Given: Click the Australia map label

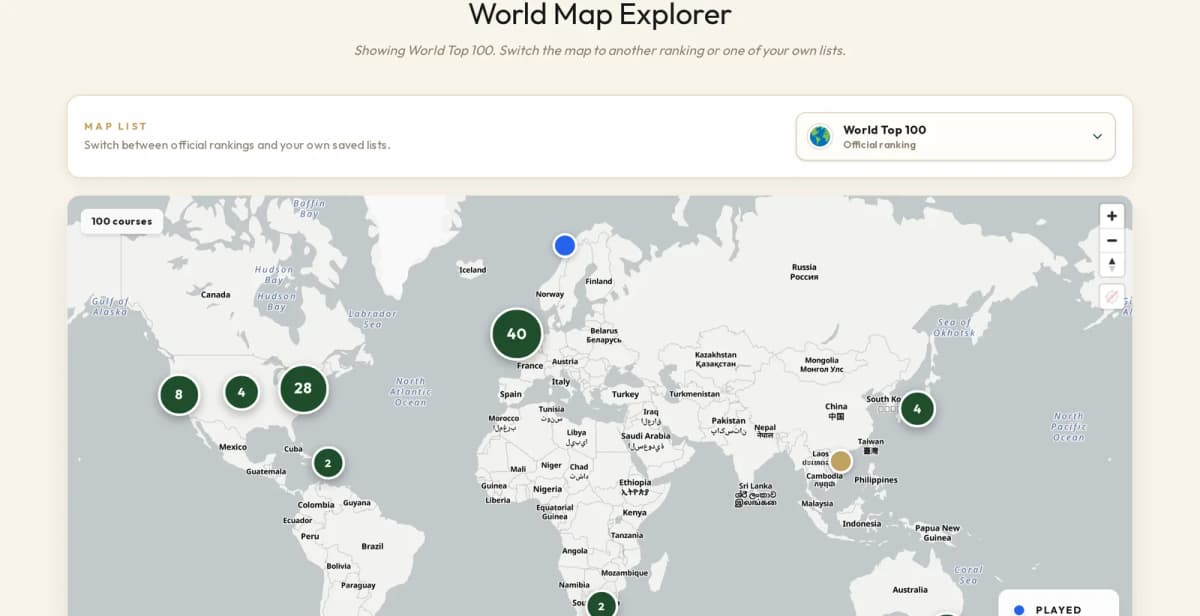Looking at the screenshot, I should pyautogui.click(x=910, y=590).
